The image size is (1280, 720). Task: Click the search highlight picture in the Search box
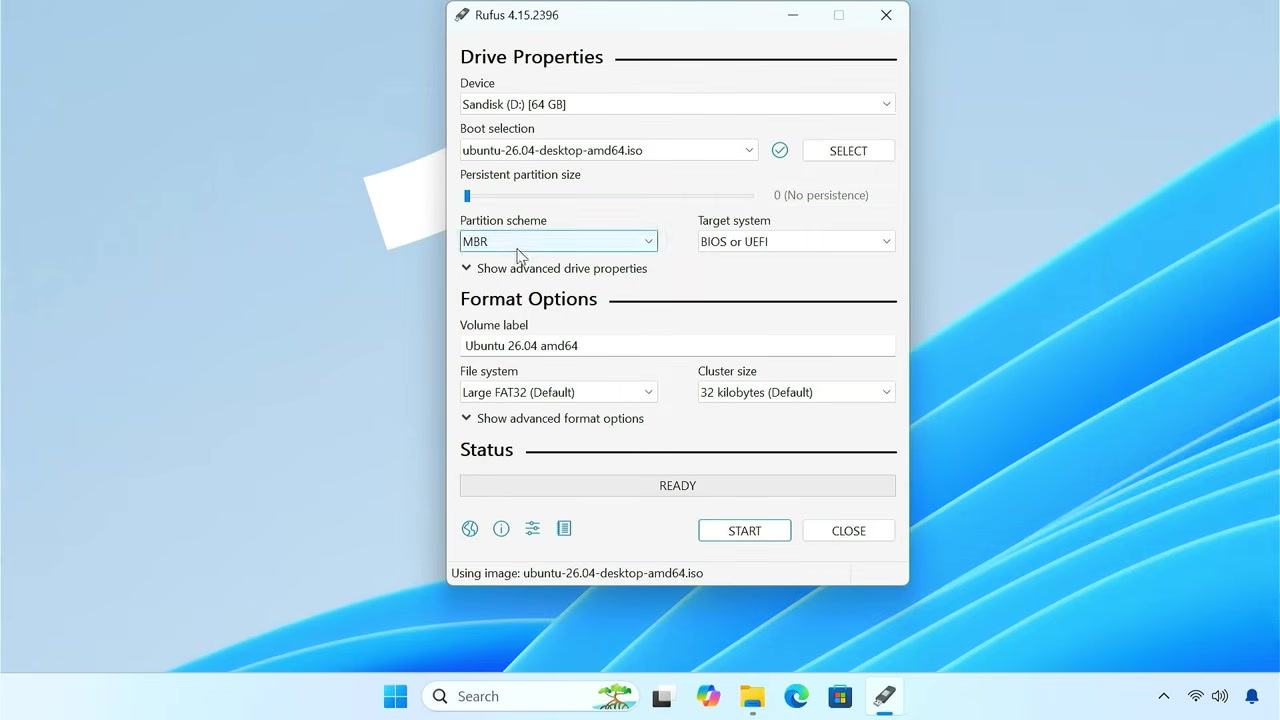tap(616, 696)
